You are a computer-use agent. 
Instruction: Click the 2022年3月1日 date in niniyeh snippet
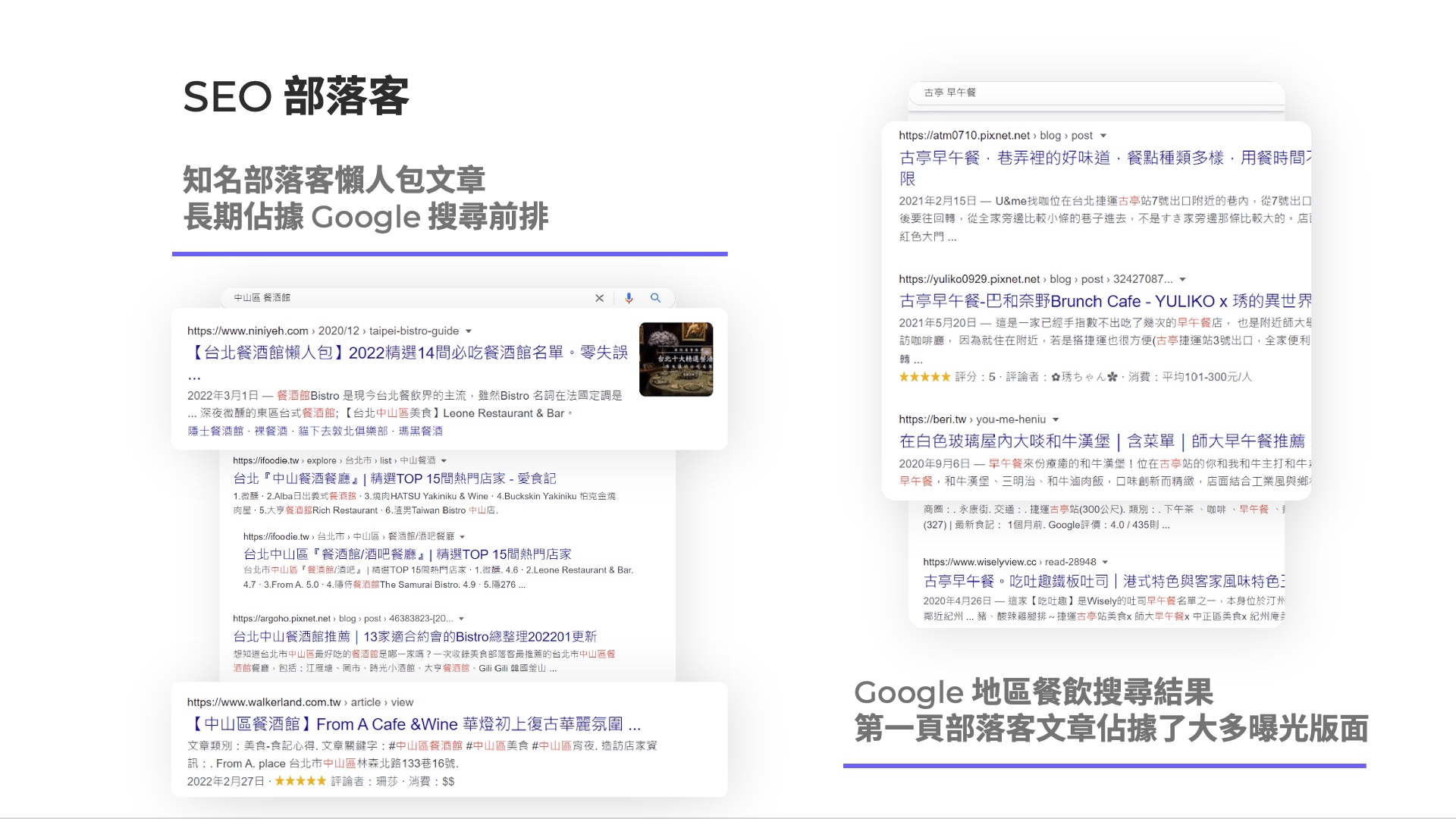click(223, 396)
